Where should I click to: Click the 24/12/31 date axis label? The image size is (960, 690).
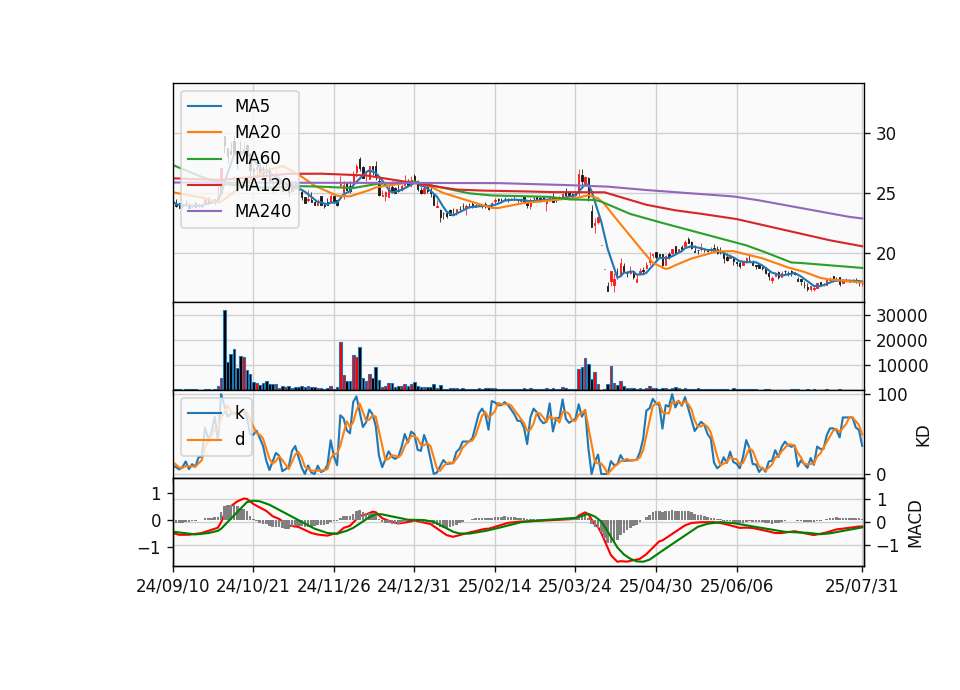(x=414, y=586)
